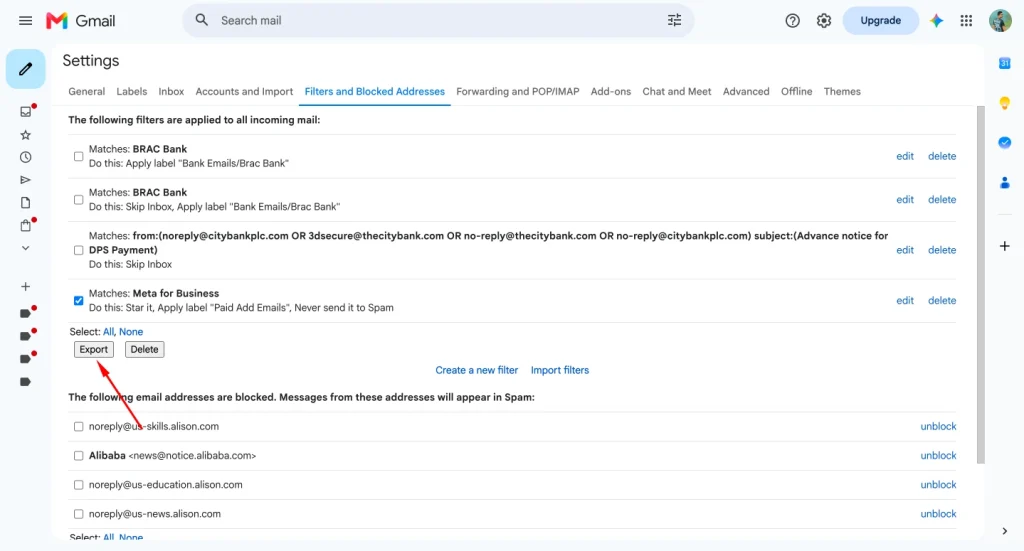
Task: Select None filters link
Action: point(131,332)
